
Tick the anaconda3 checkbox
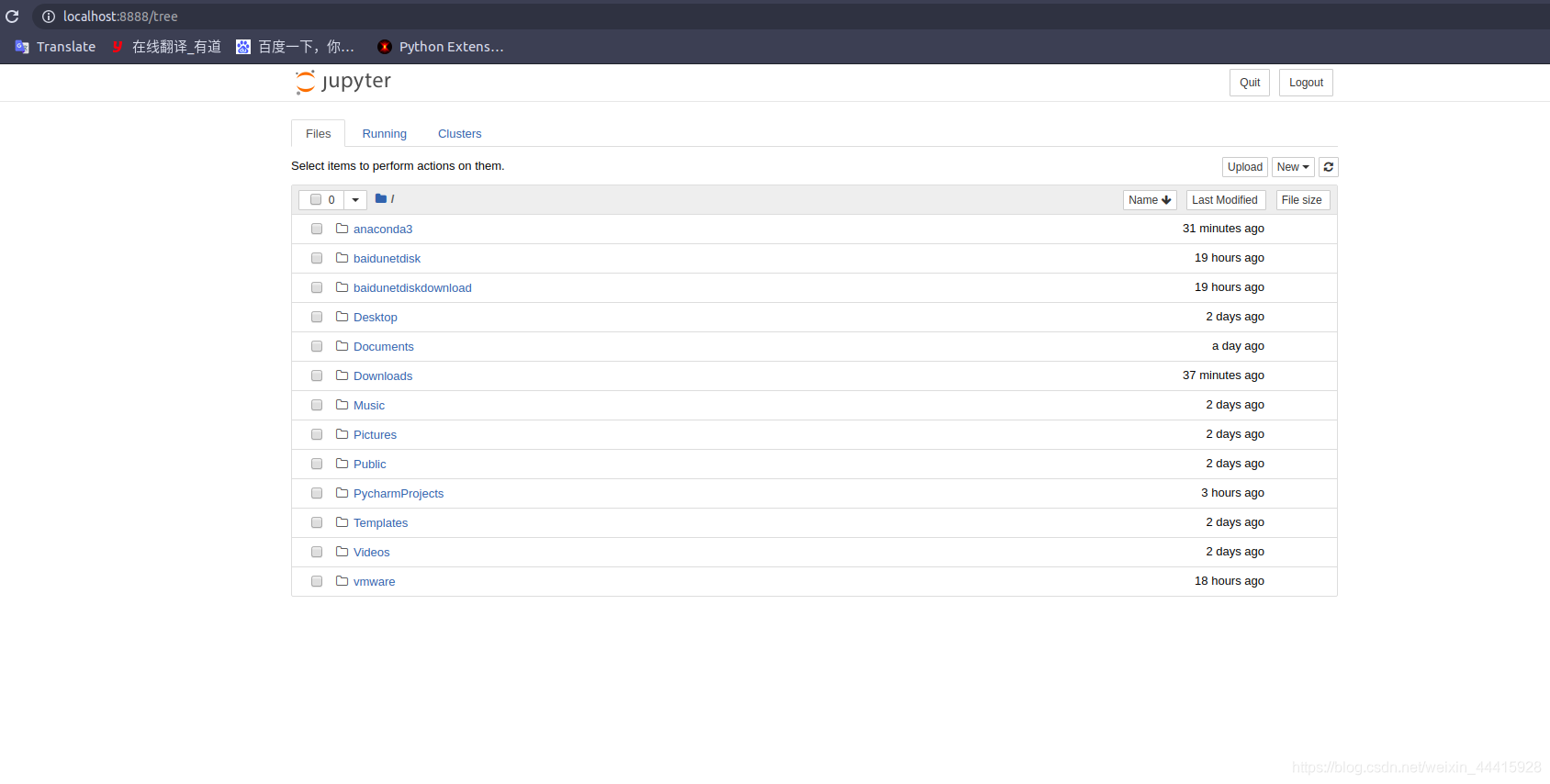pos(317,229)
